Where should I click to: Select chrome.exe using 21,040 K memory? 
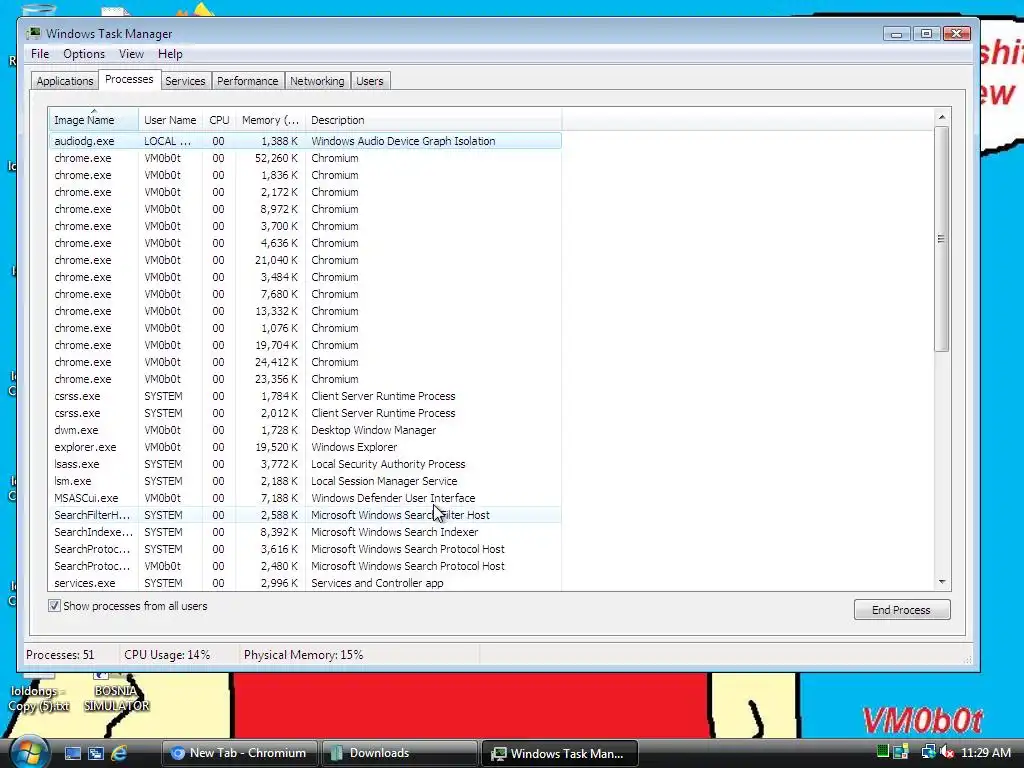point(305,260)
